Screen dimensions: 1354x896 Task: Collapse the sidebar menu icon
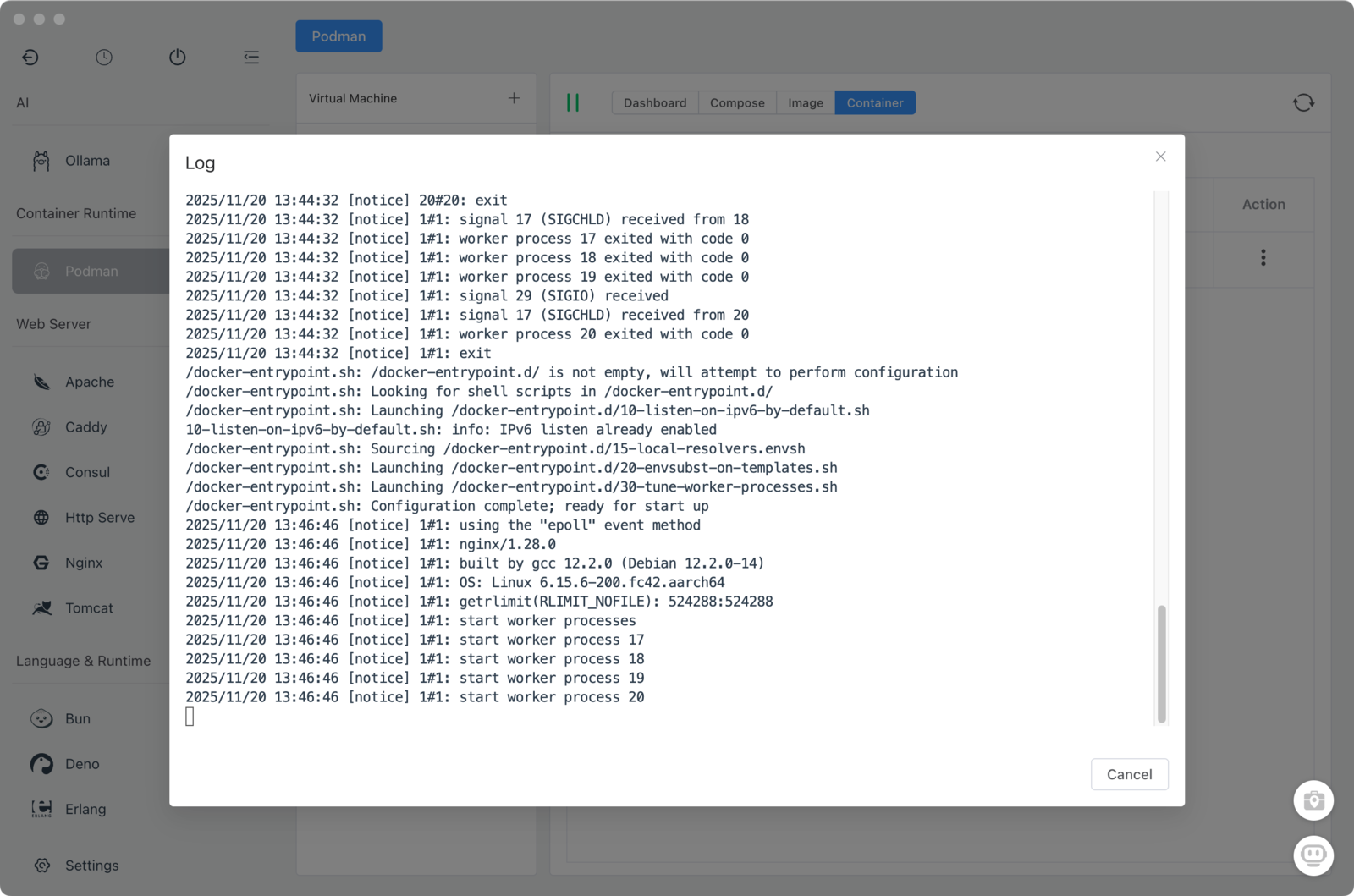point(251,57)
